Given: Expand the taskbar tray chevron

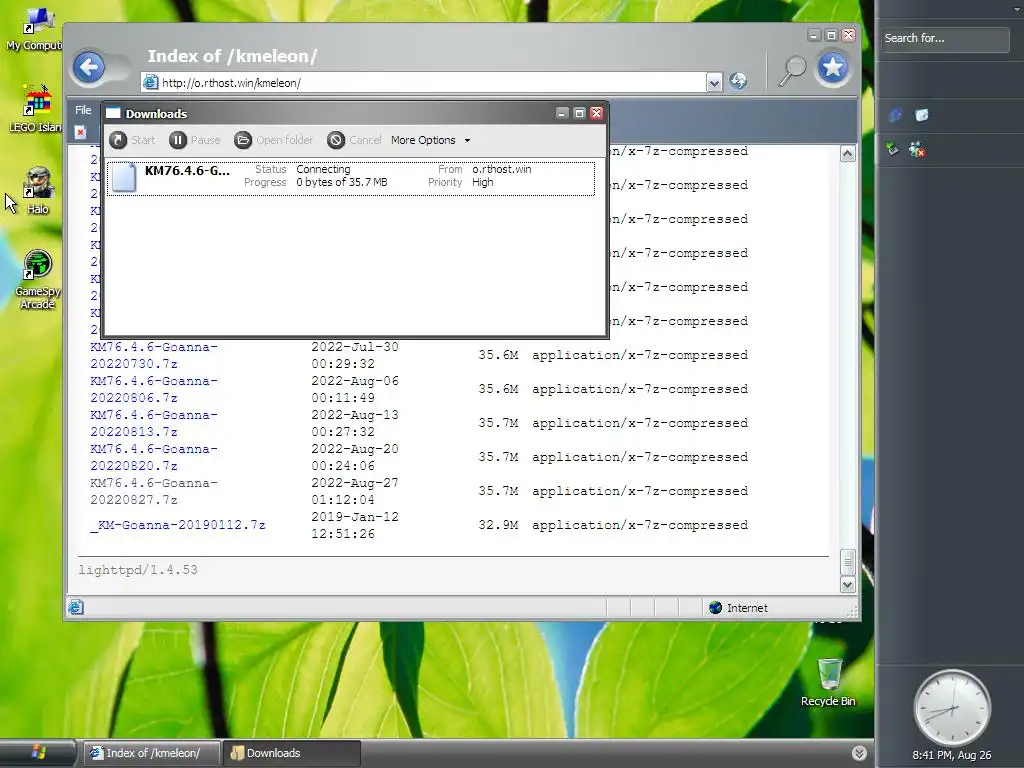Looking at the screenshot, I should click(859, 753).
